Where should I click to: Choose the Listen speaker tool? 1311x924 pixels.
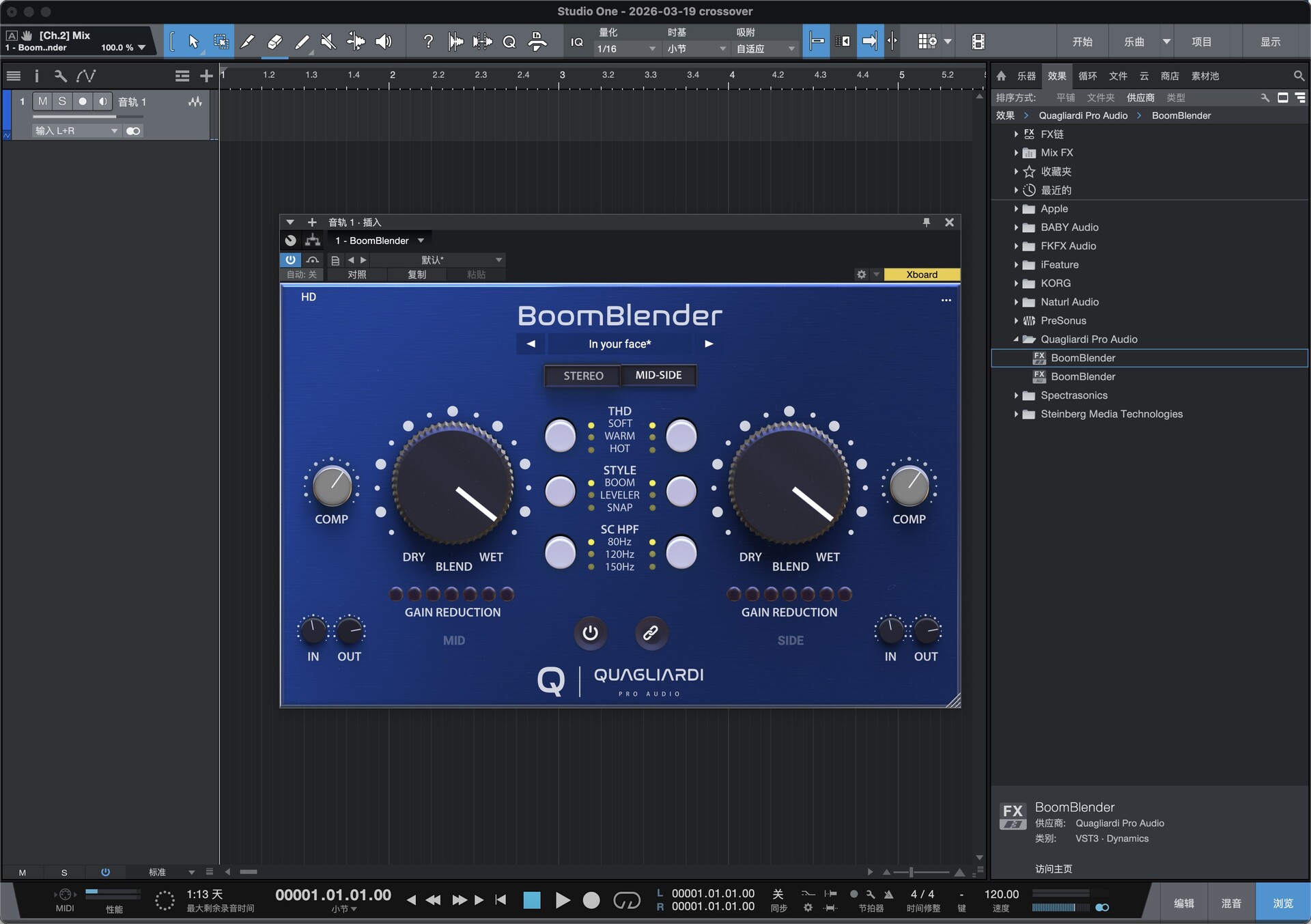[384, 42]
